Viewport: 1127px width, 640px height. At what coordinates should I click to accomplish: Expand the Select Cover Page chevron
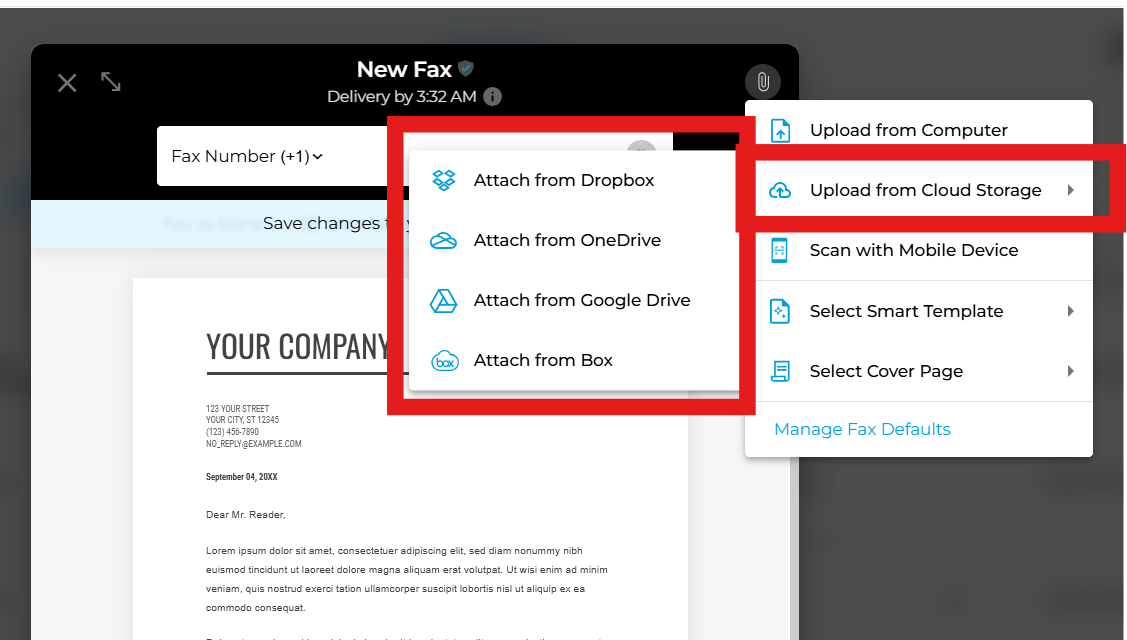pos(1071,371)
